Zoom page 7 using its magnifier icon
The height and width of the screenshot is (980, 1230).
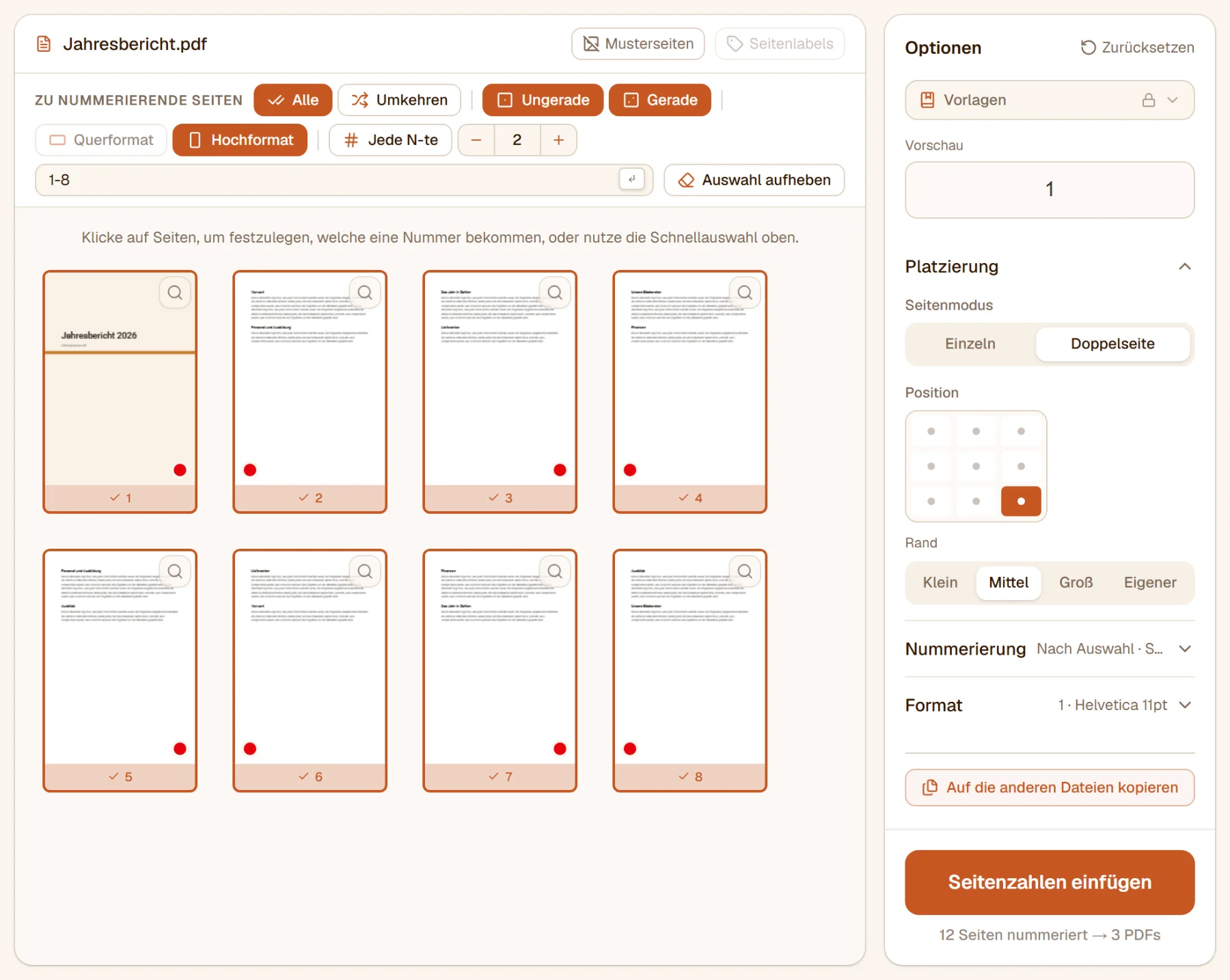point(555,571)
